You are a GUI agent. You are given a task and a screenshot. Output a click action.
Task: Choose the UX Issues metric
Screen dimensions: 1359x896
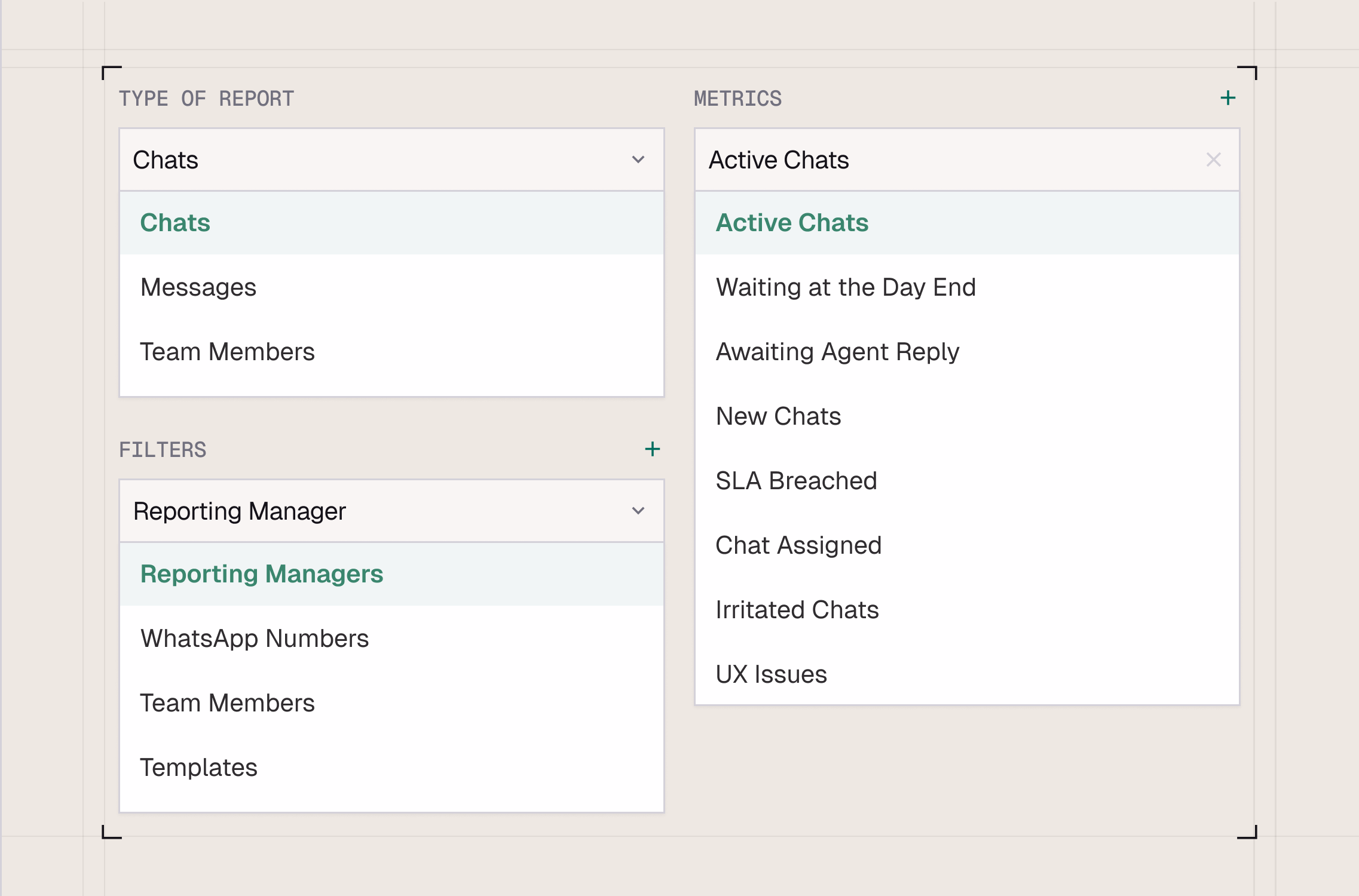(771, 674)
